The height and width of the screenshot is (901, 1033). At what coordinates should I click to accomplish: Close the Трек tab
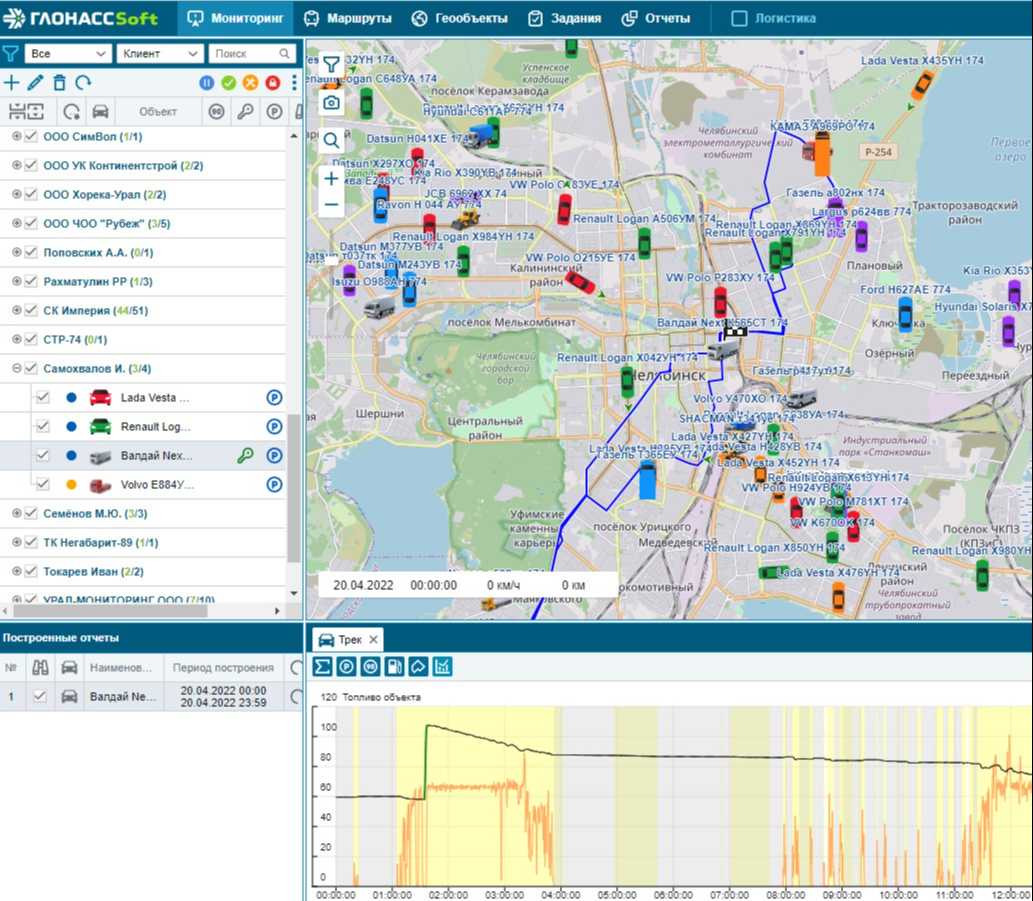click(374, 640)
